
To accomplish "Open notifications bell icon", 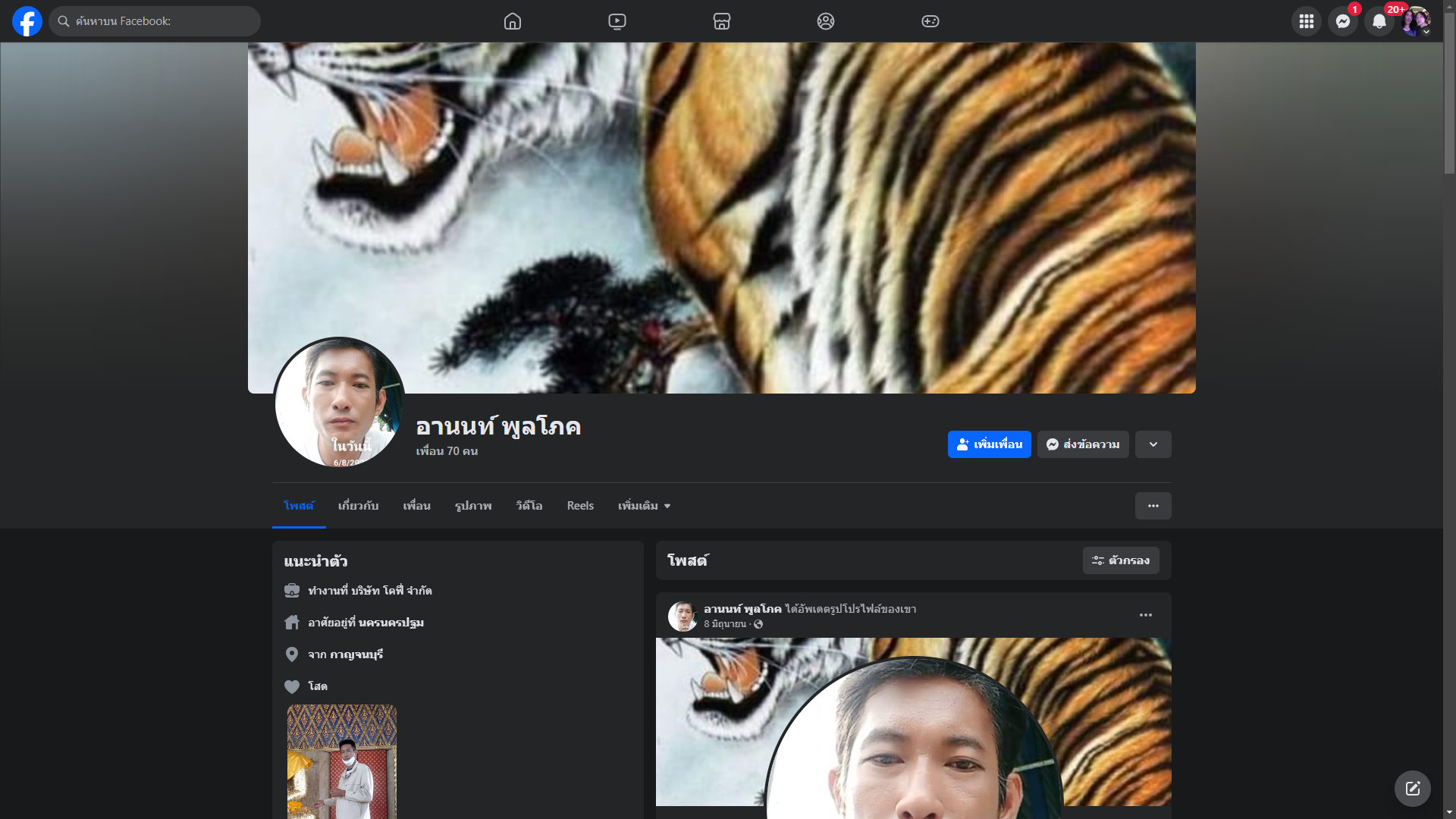I will 1379,21.
